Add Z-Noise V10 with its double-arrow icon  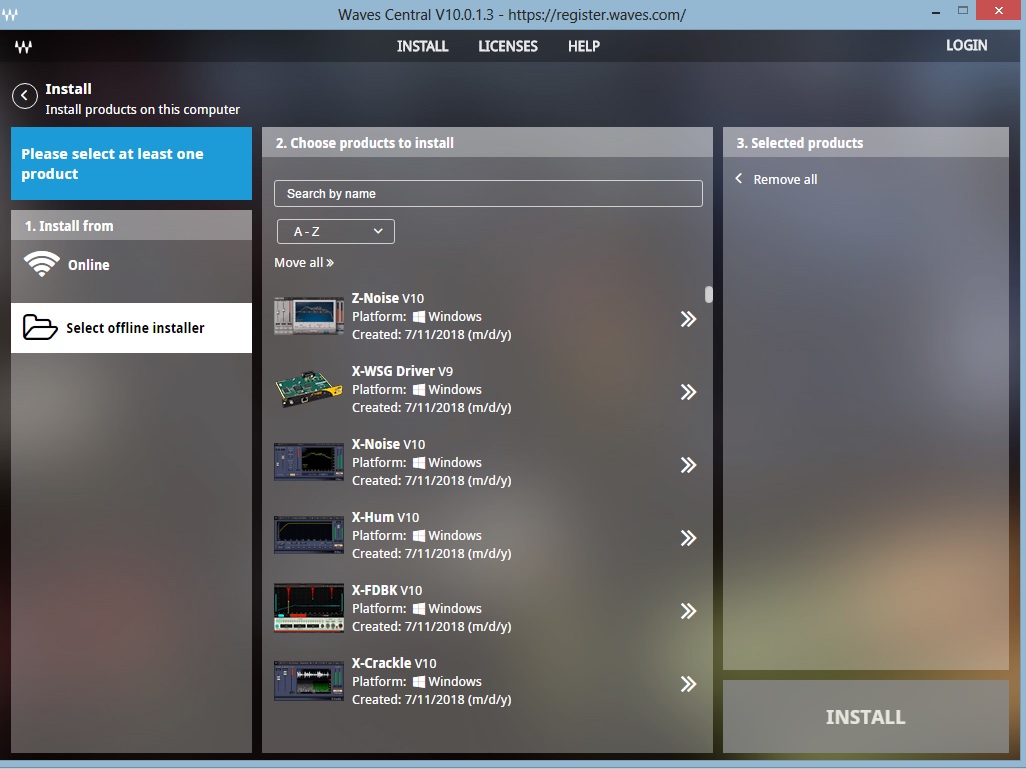[x=688, y=319]
